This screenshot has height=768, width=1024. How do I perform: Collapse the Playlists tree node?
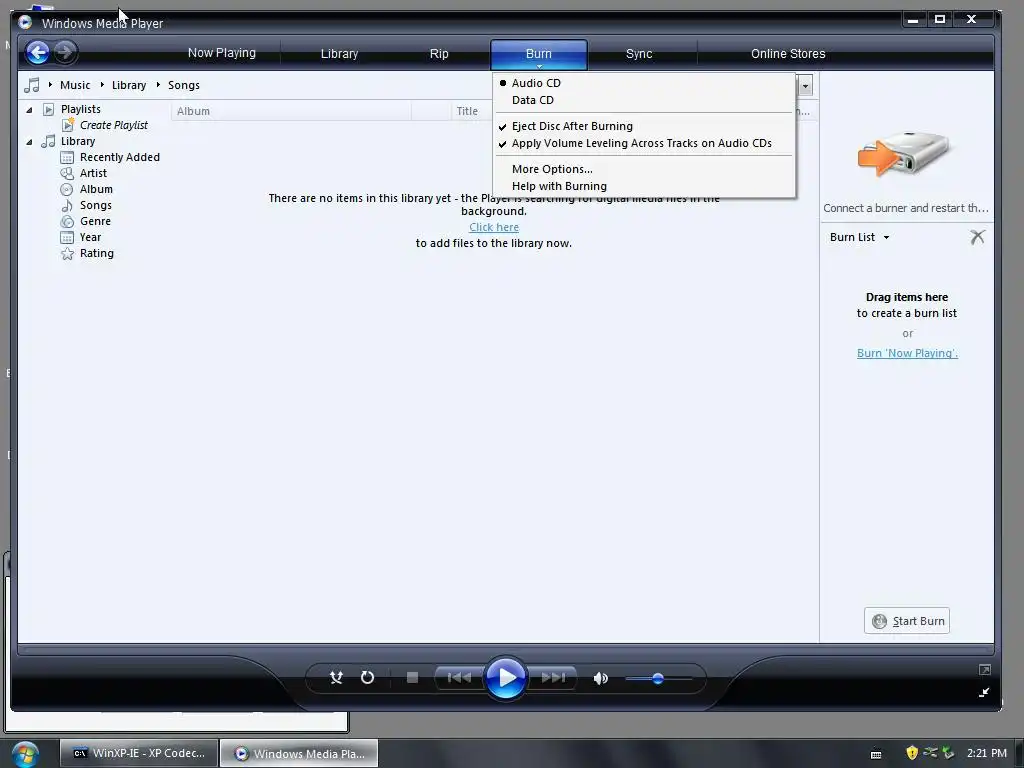click(29, 110)
